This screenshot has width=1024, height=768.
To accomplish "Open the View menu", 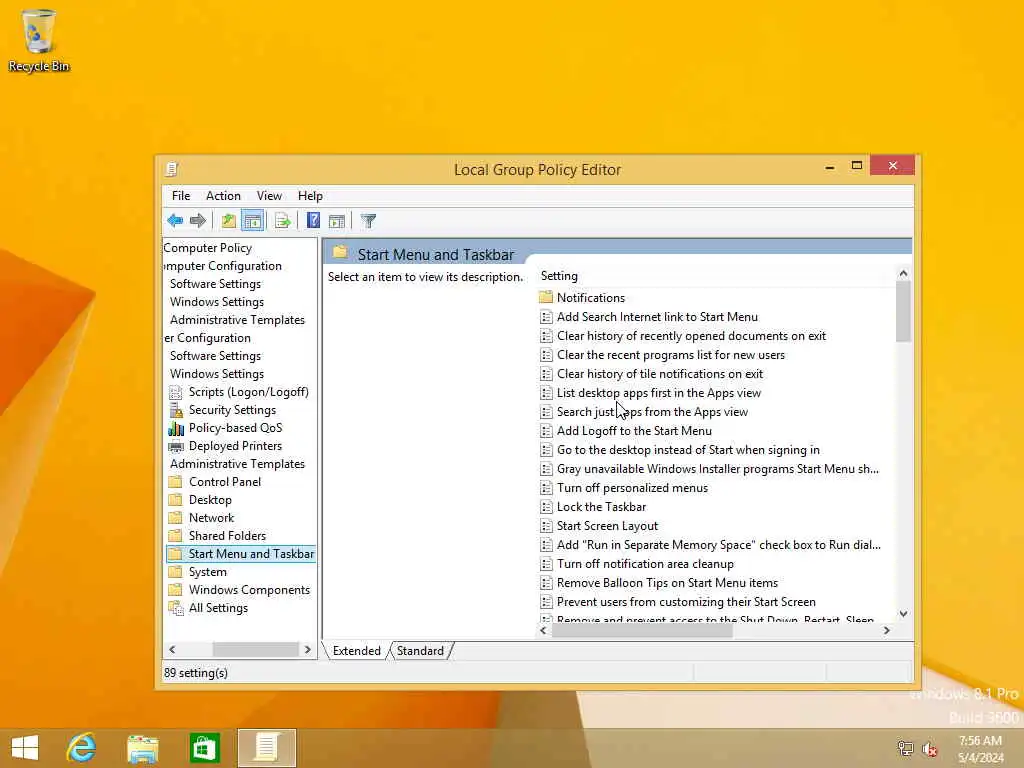I will 269,196.
